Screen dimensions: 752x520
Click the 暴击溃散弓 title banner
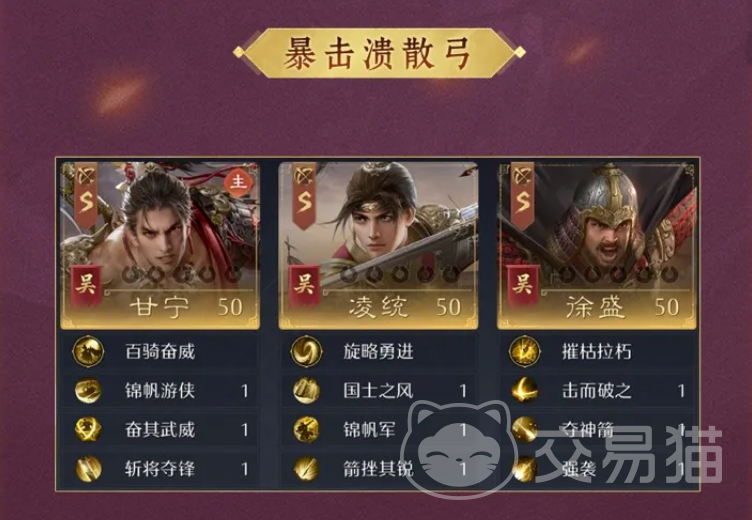(379, 53)
